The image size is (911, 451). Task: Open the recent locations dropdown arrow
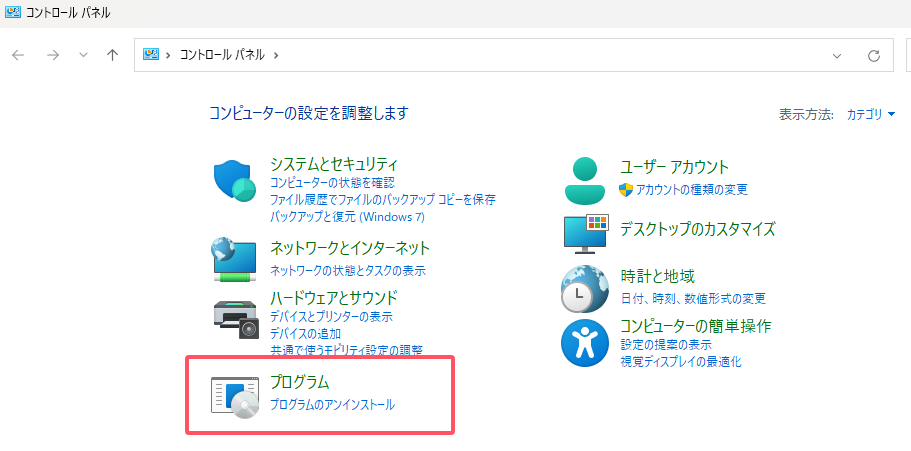click(x=83, y=55)
